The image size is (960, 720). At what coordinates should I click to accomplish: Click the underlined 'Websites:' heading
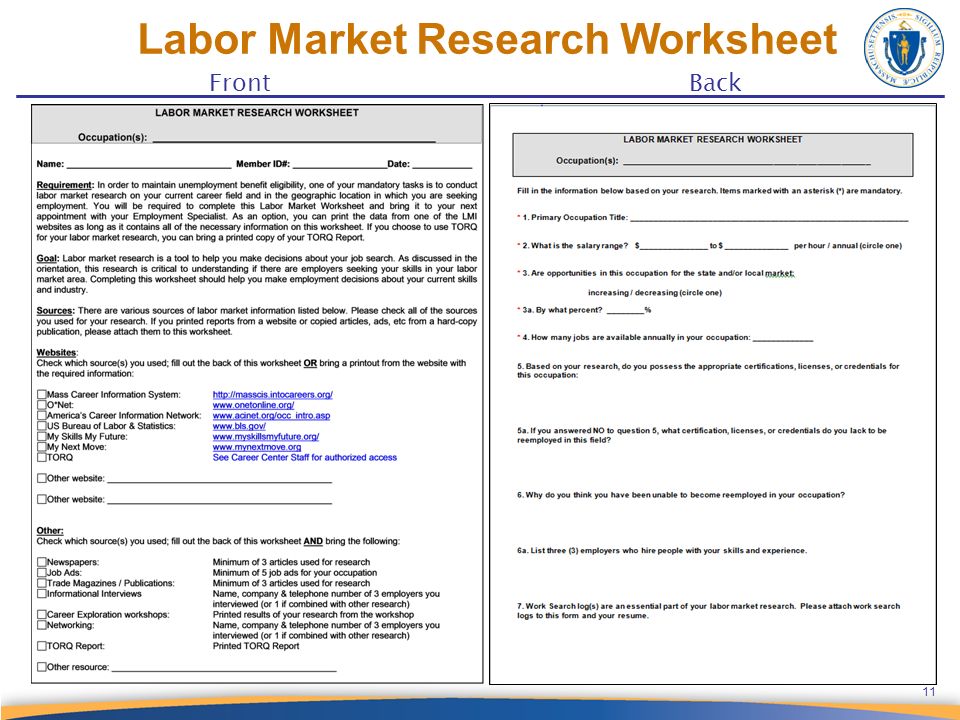point(57,353)
